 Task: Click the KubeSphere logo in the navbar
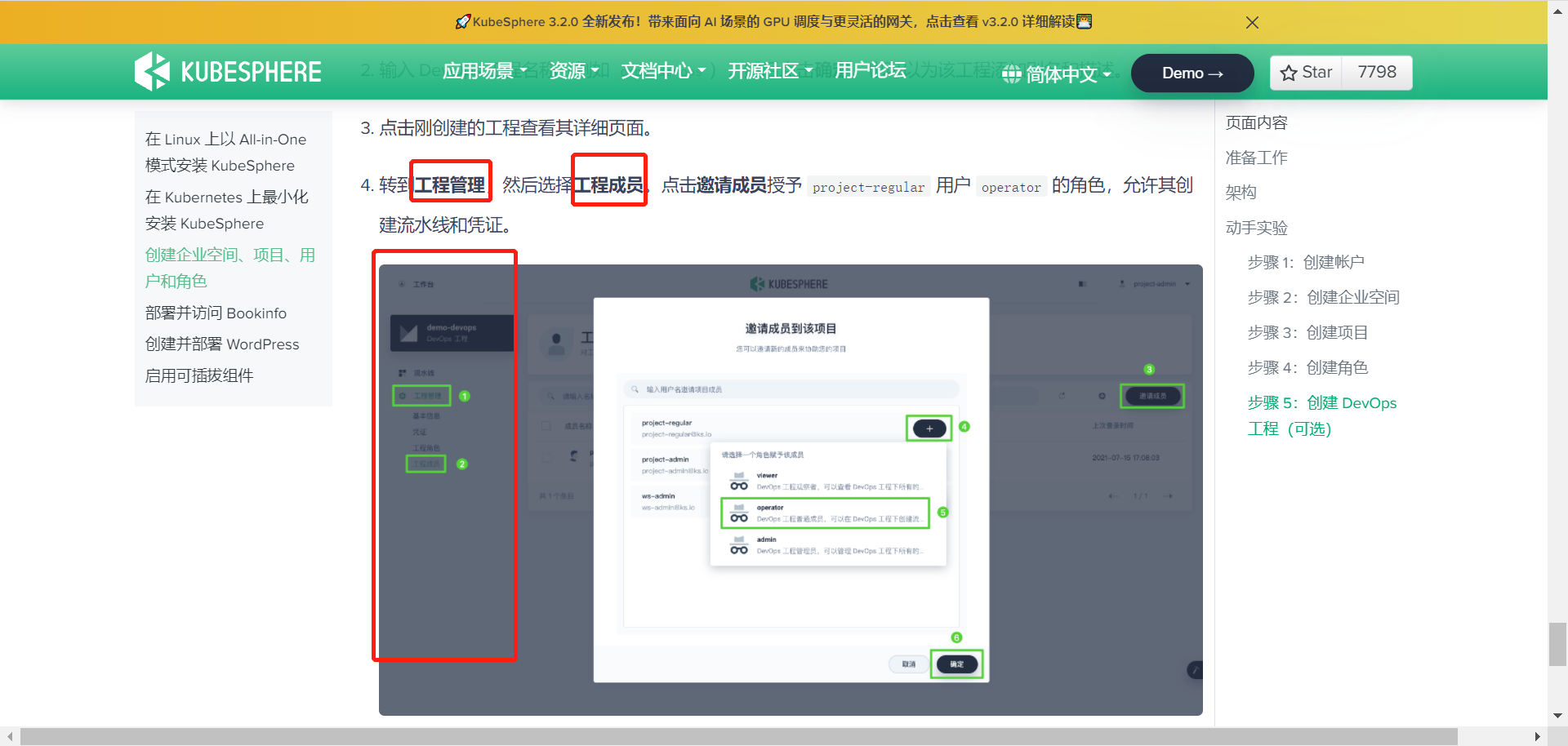(x=228, y=72)
